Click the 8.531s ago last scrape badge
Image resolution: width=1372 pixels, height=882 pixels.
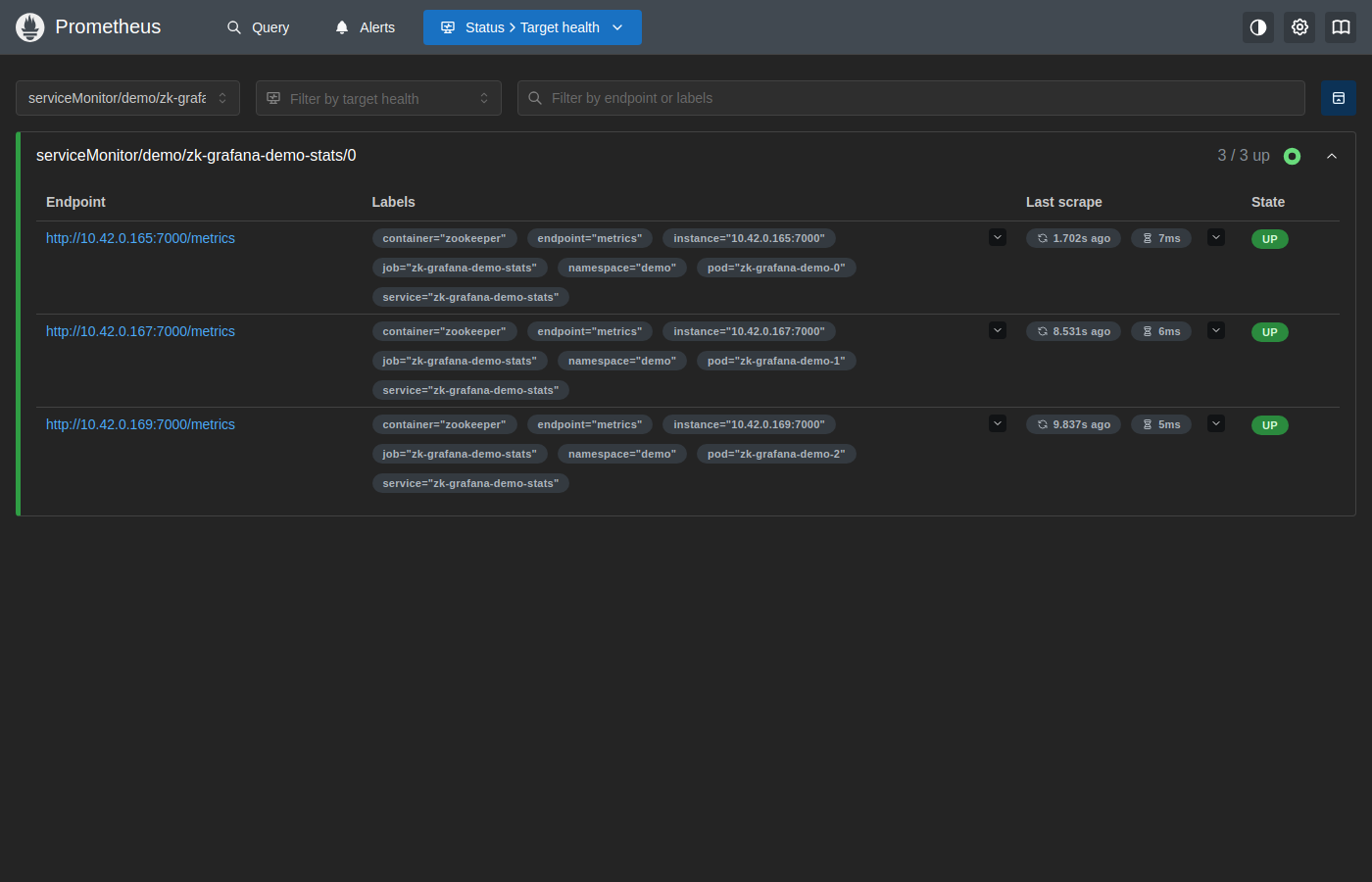[1073, 331]
